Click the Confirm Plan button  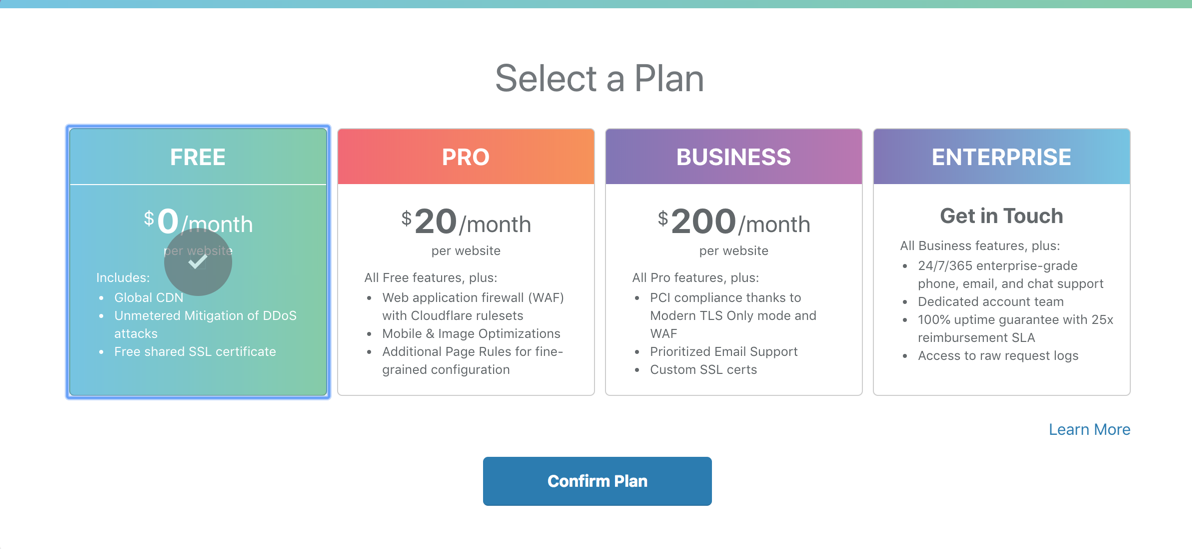tap(597, 481)
